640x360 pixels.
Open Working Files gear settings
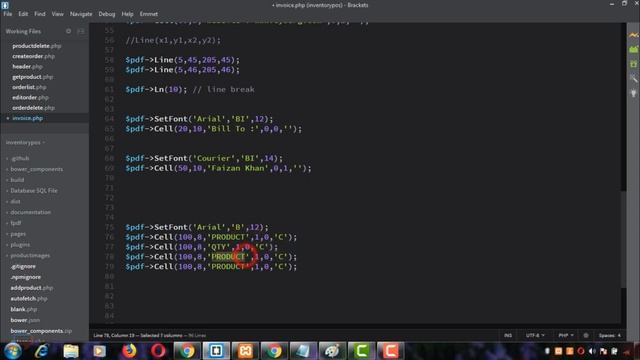click(69, 31)
